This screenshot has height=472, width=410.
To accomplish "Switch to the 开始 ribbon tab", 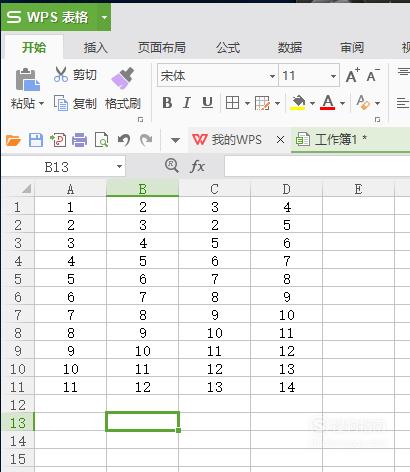I will tap(34, 47).
